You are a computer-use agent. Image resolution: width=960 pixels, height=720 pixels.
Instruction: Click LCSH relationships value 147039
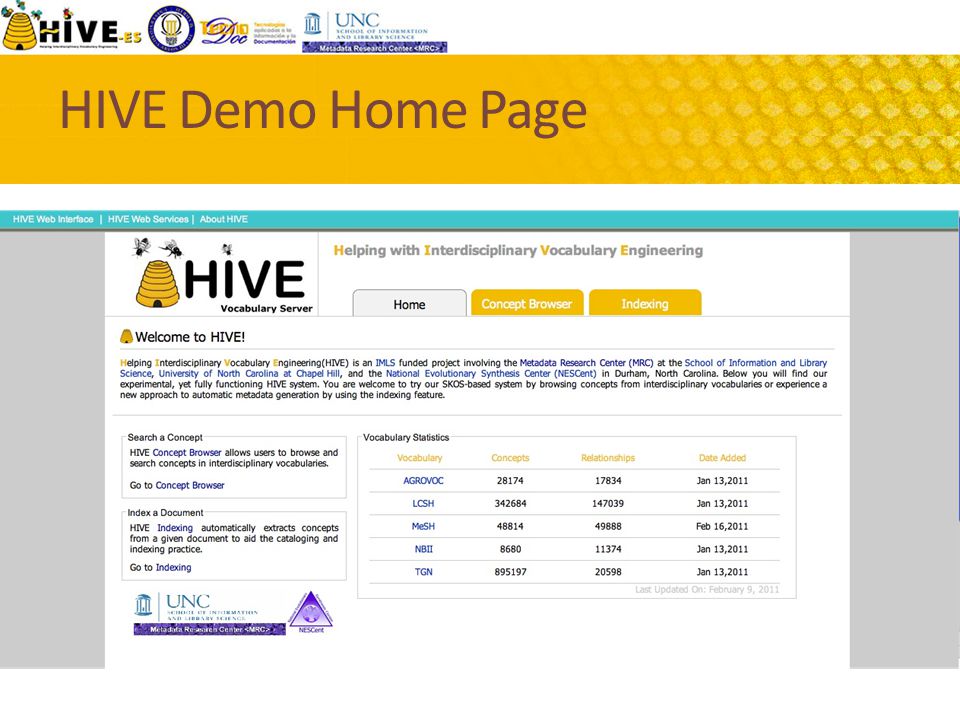[x=608, y=503]
